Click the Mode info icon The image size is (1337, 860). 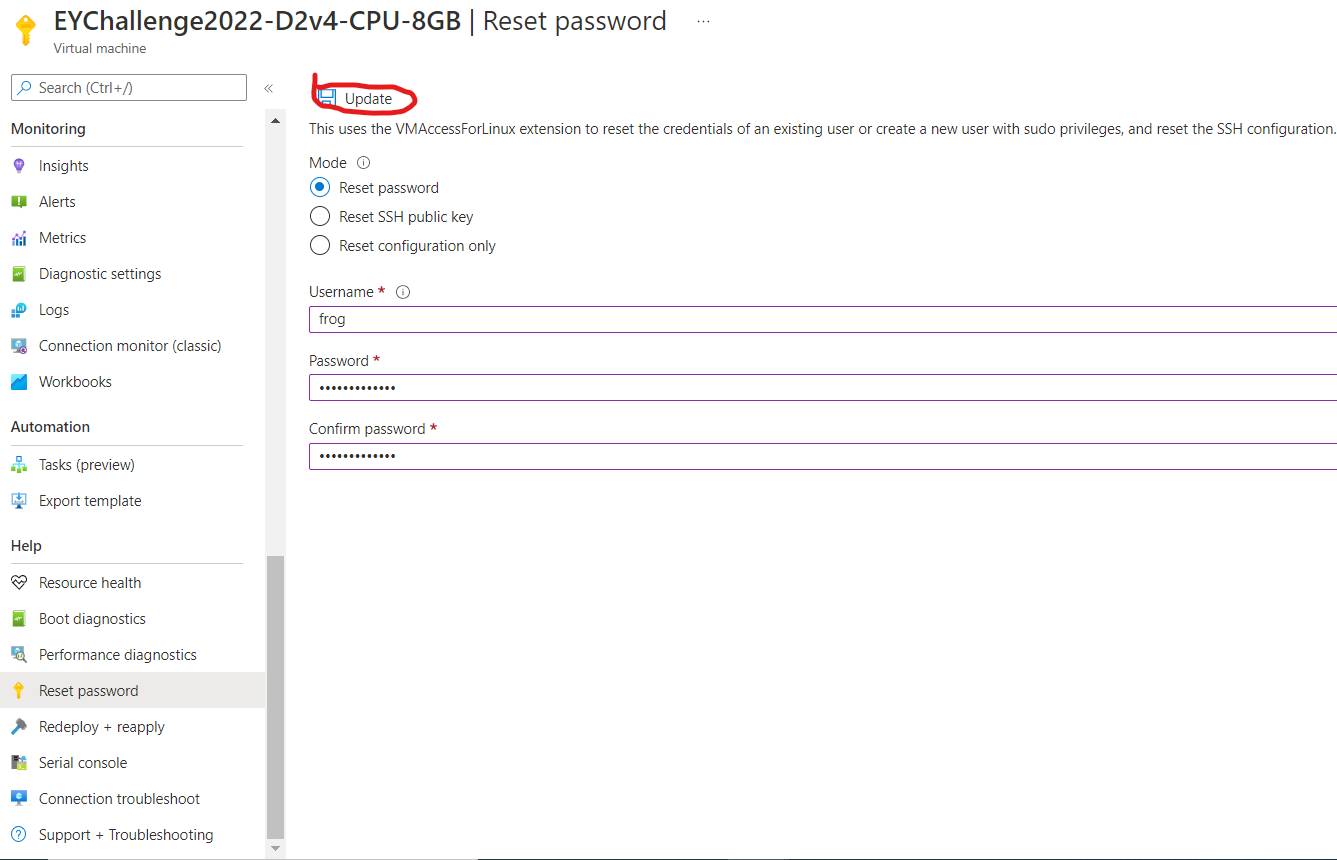(x=364, y=163)
